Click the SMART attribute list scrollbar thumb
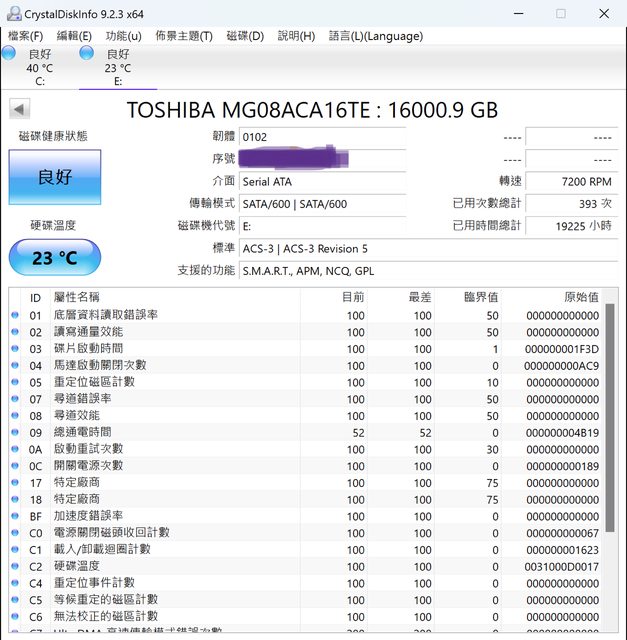This screenshot has height=640, width=627. coord(609,418)
